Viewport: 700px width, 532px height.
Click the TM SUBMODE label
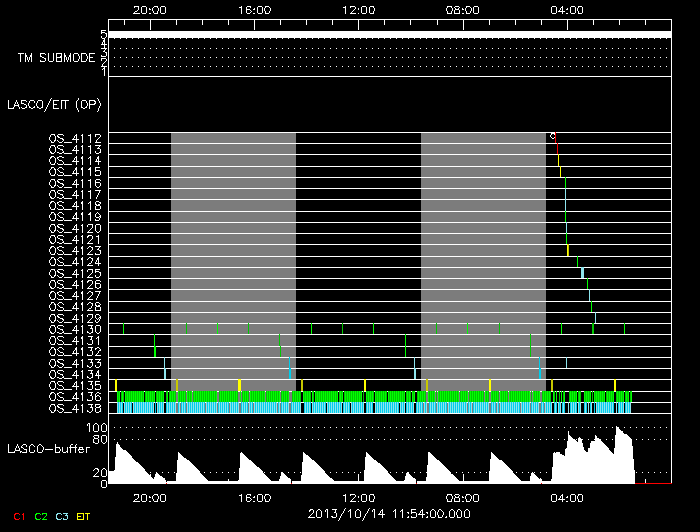(56, 58)
